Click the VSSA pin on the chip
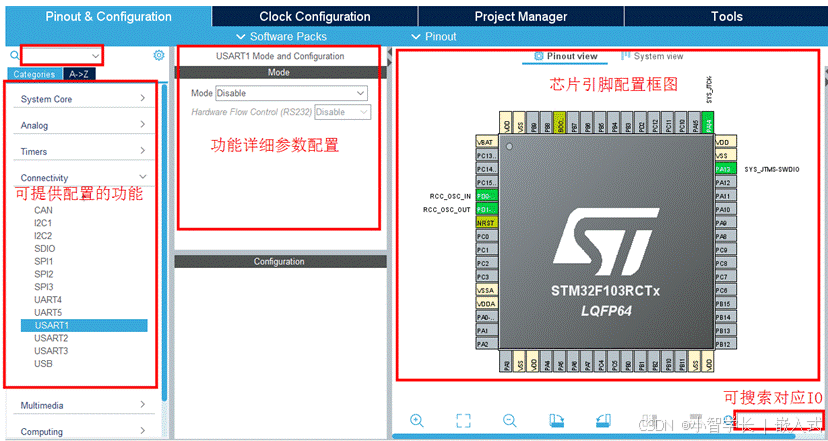The width and height of the screenshot is (828, 441). 487,290
